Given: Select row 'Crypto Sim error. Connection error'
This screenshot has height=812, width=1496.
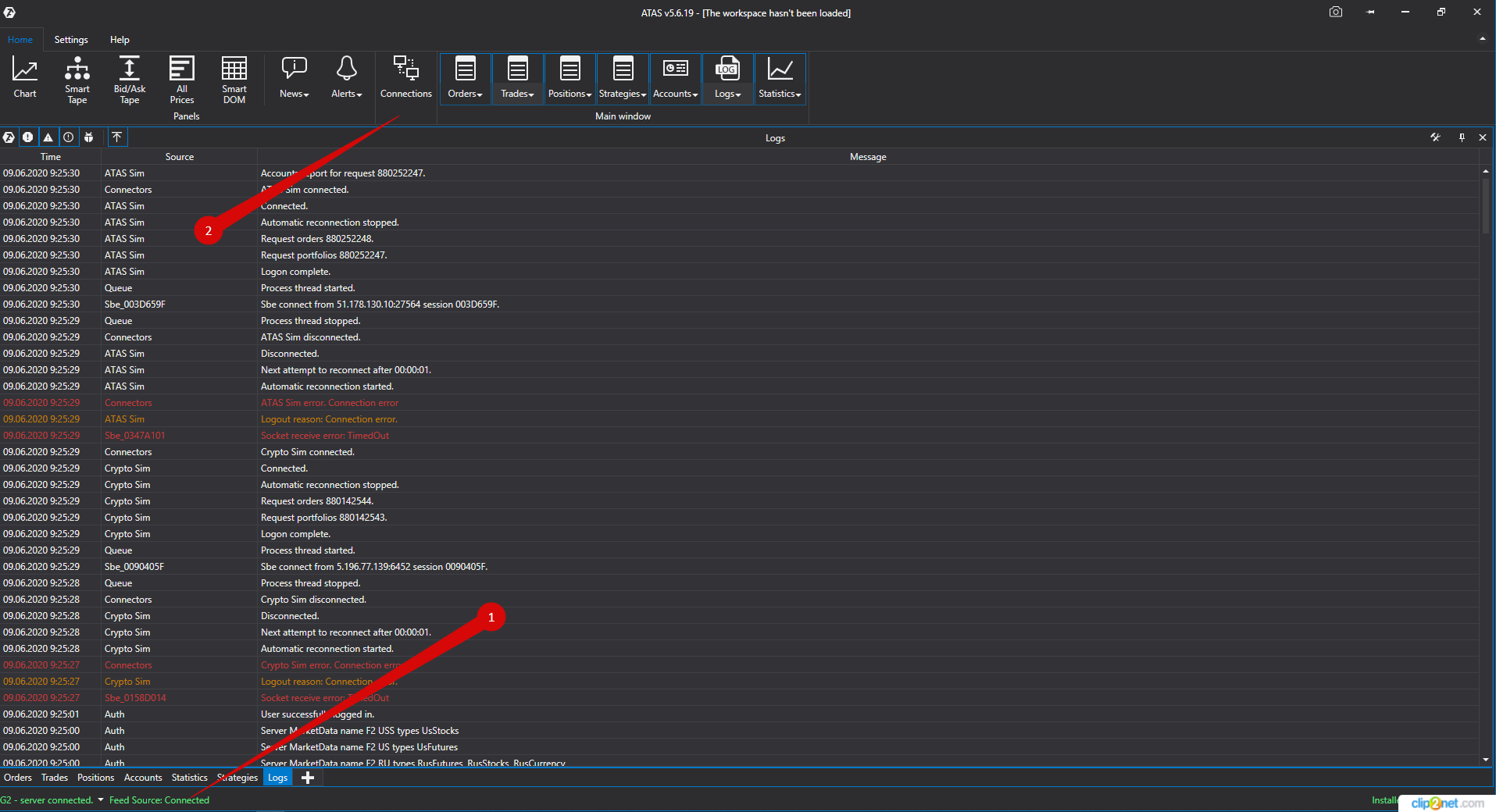Looking at the screenshot, I should (x=739, y=665).
